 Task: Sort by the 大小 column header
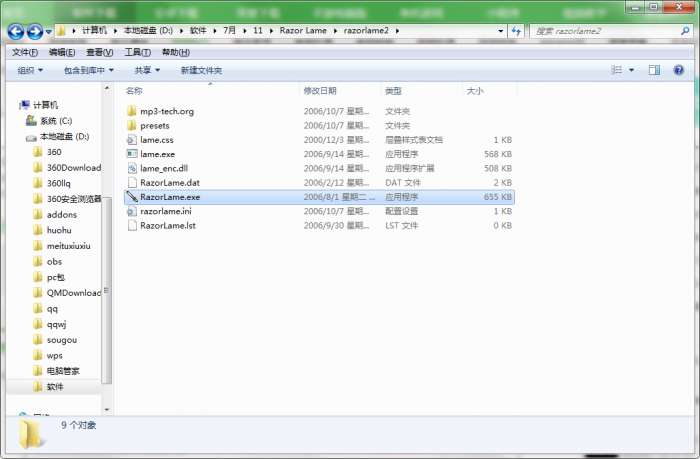coord(475,91)
